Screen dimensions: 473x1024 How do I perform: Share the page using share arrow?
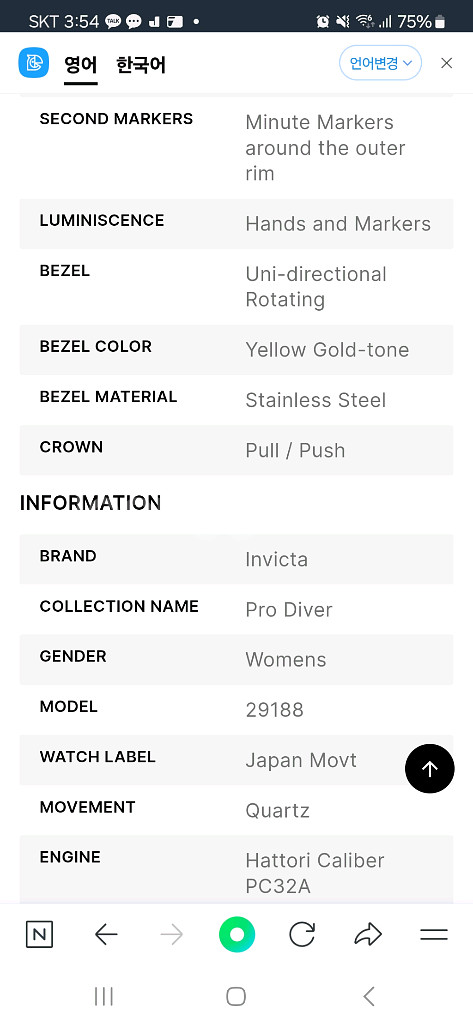click(368, 935)
